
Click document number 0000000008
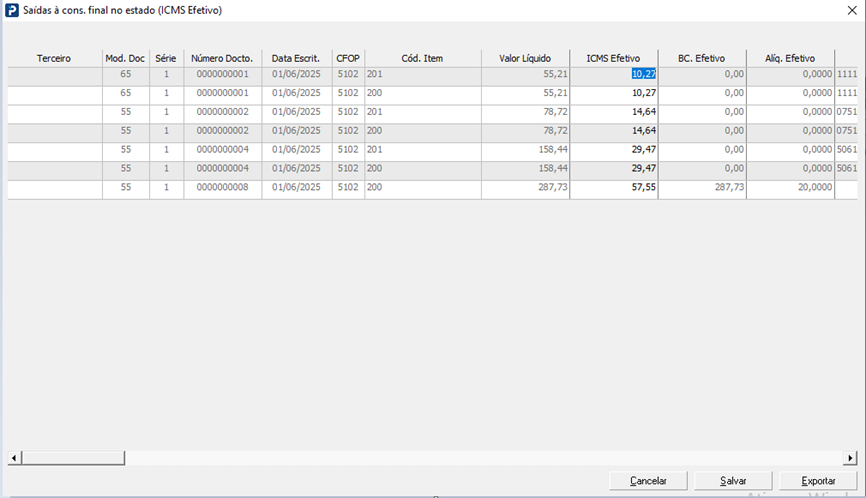coord(223,187)
